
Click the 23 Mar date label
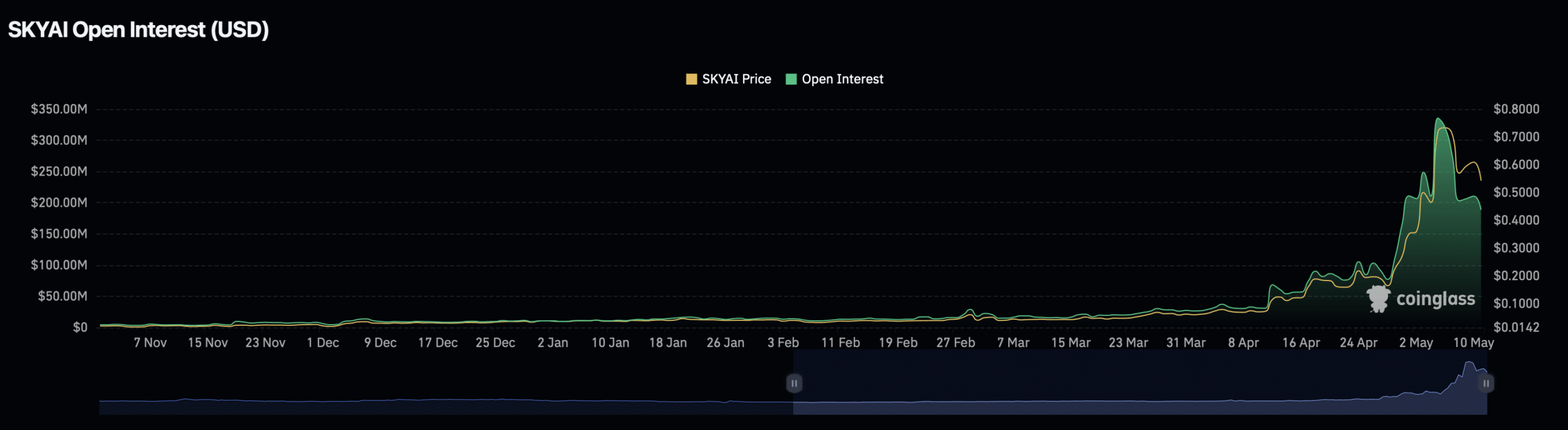pos(1128,343)
